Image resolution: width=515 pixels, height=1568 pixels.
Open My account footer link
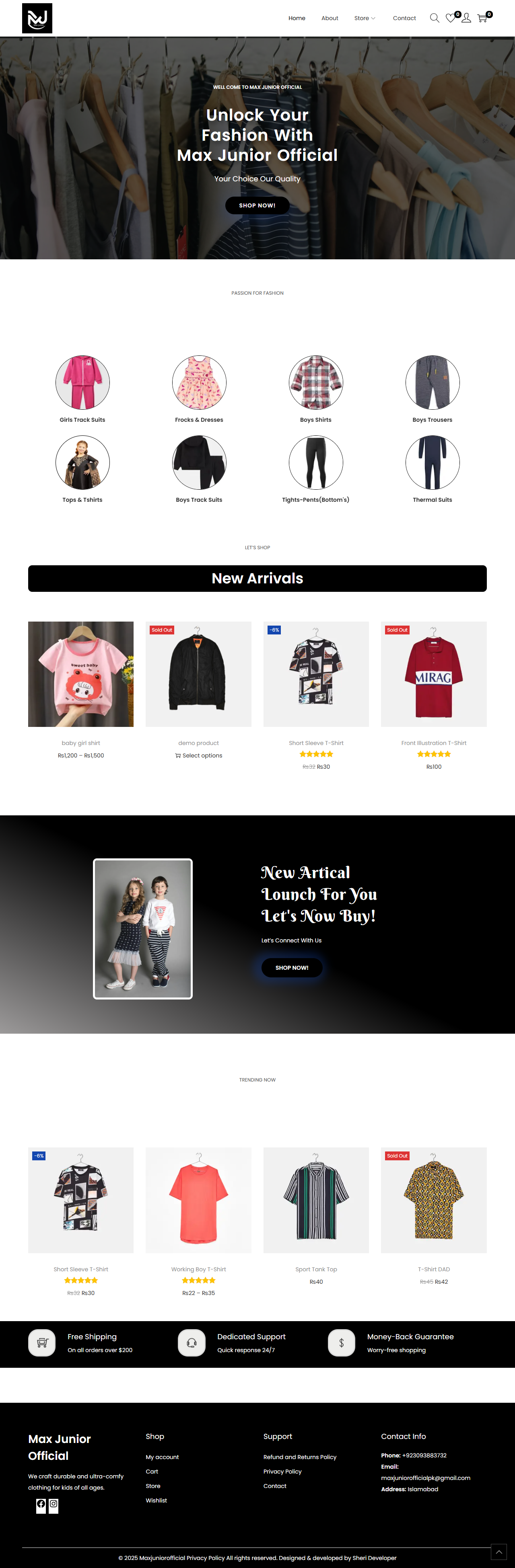pos(162,1457)
